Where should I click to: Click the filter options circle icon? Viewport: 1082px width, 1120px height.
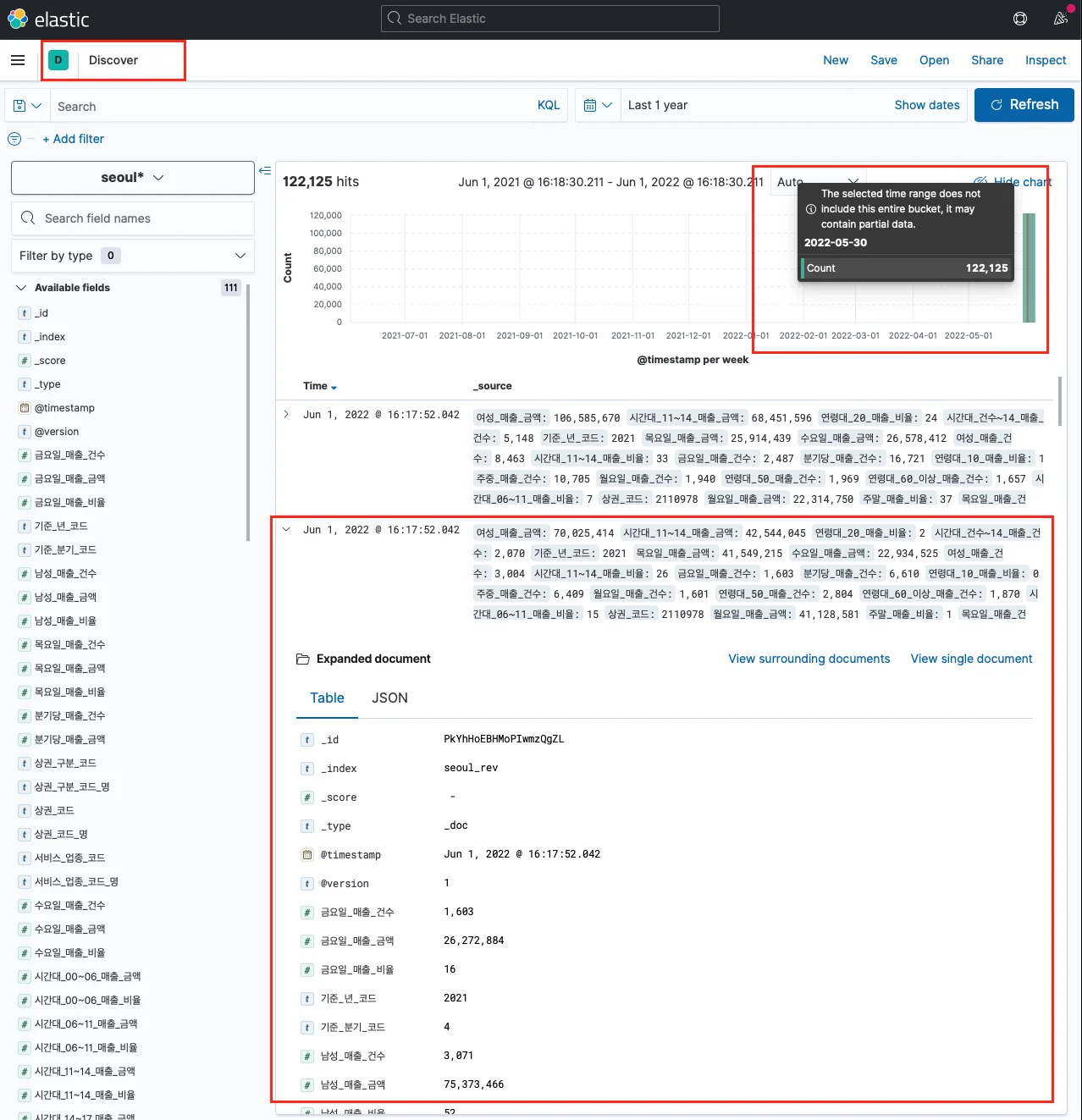click(x=14, y=139)
